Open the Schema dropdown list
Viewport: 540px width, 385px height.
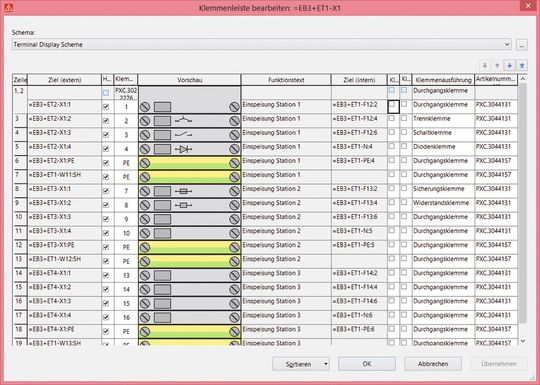coord(507,44)
